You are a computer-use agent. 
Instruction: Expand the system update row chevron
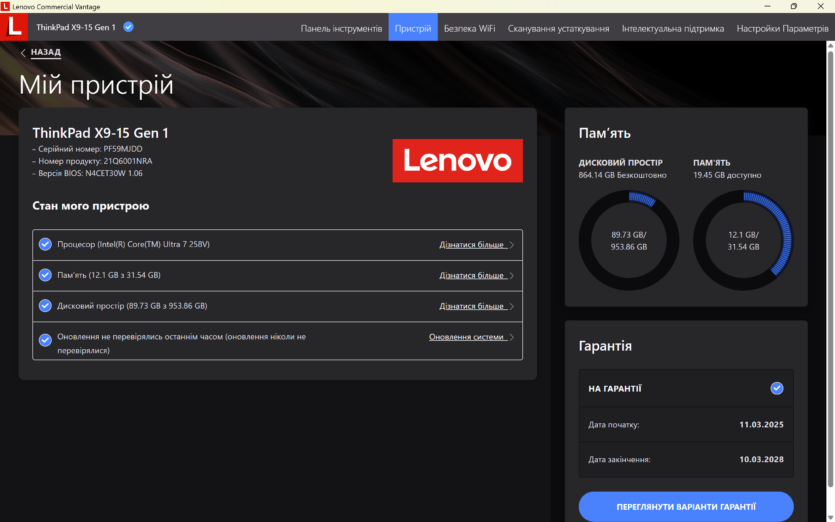(x=511, y=337)
